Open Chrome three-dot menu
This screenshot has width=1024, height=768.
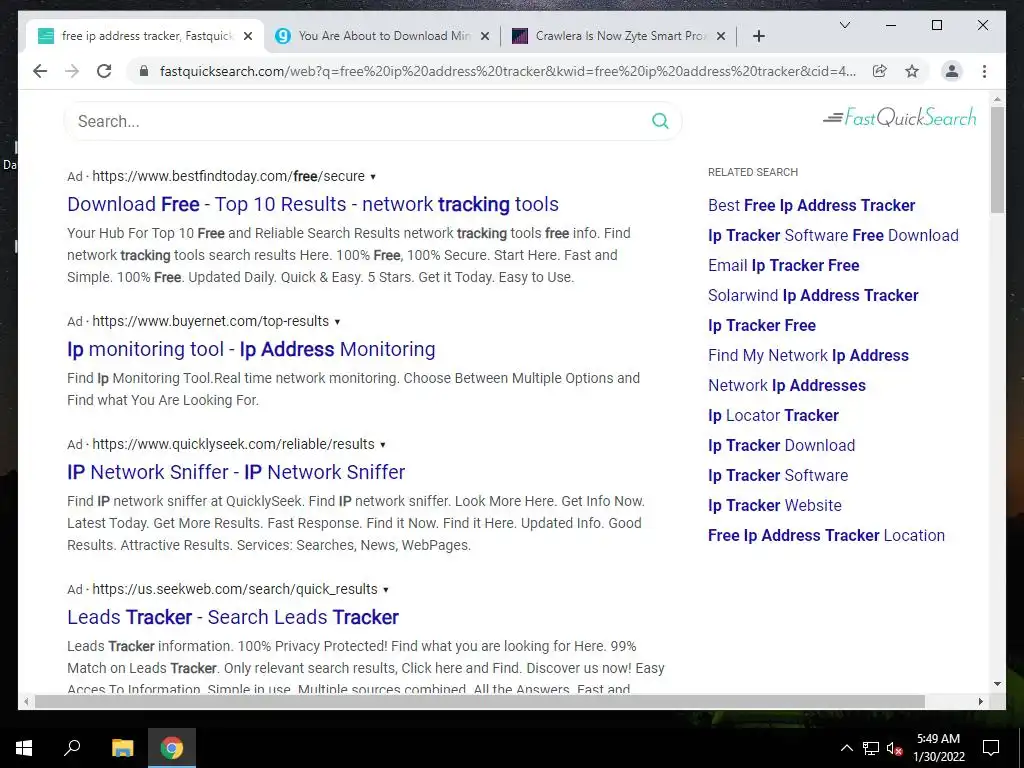click(x=984, y=71)
